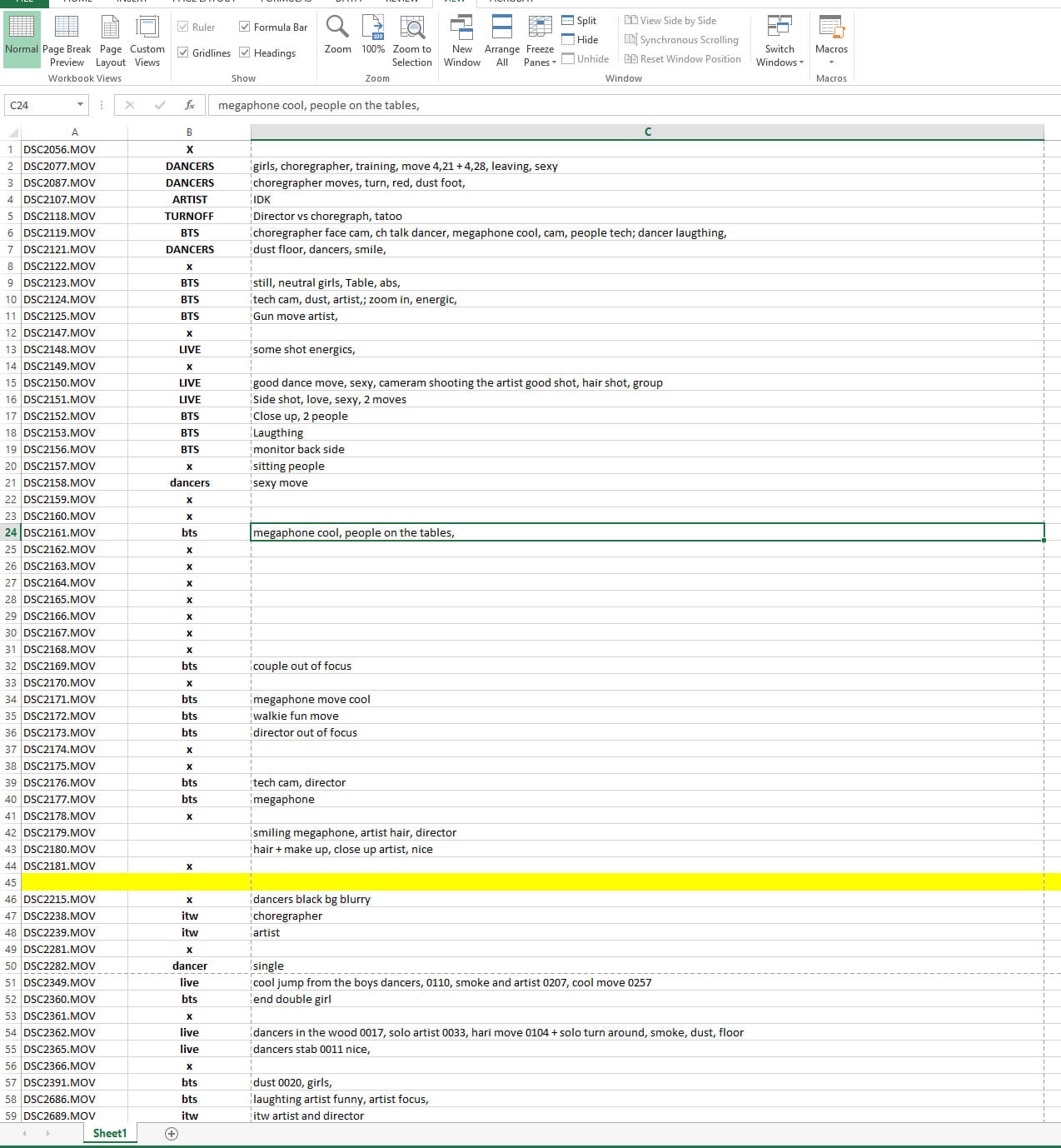The width and height of the screenshot is (1061, 1148).
Task: Click cell 'walkie fun move'
Action: [647, 716]
